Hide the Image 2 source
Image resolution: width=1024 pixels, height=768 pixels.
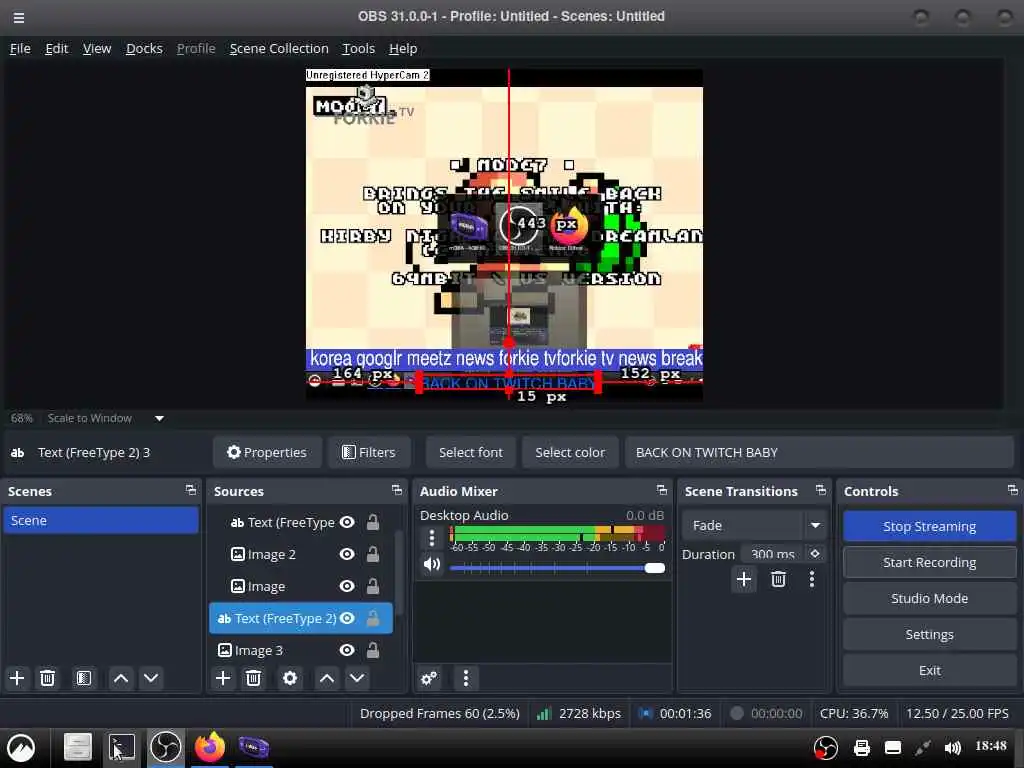point(347,554)
